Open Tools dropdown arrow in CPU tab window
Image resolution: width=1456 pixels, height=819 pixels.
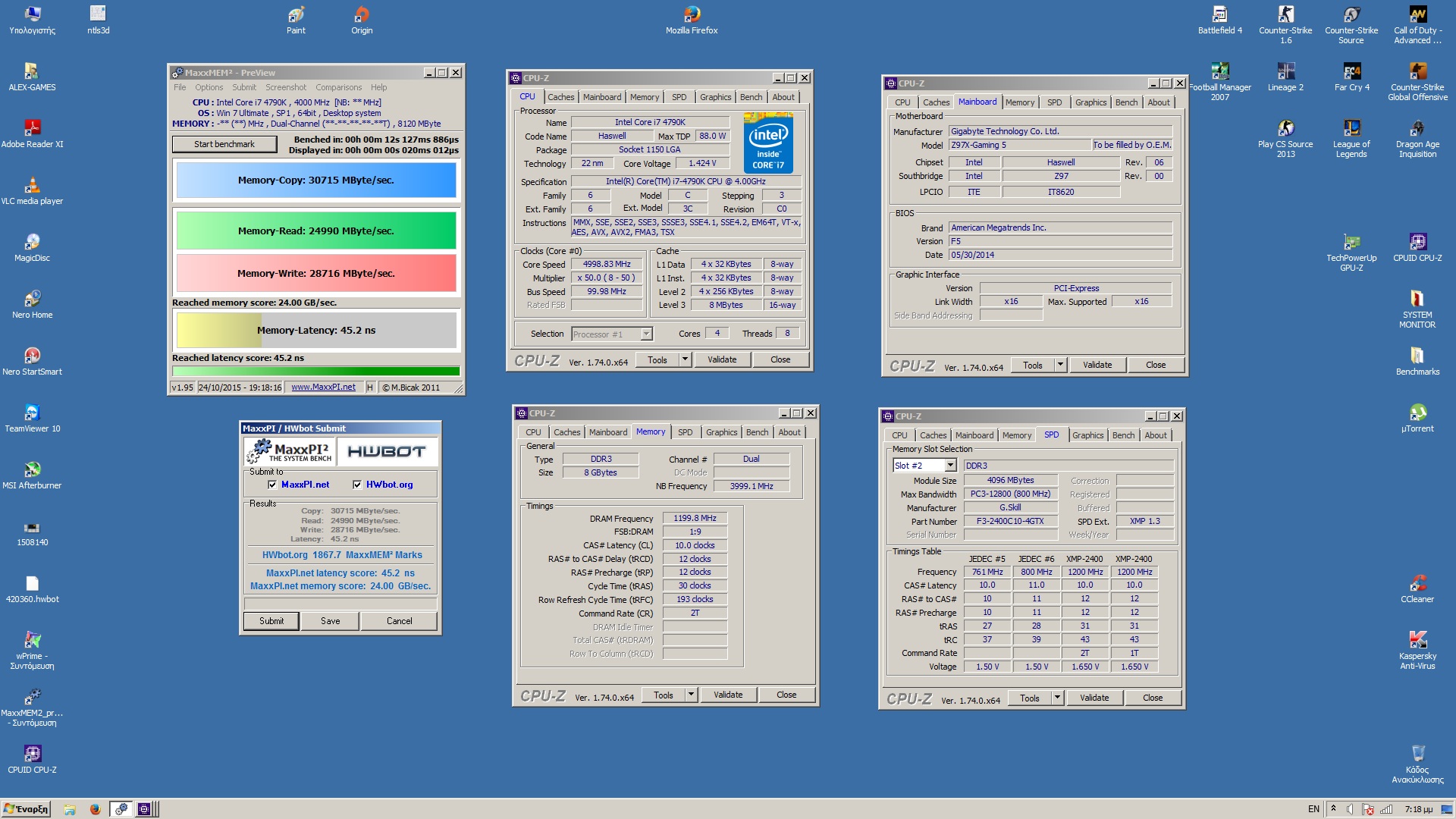(686, 359)
